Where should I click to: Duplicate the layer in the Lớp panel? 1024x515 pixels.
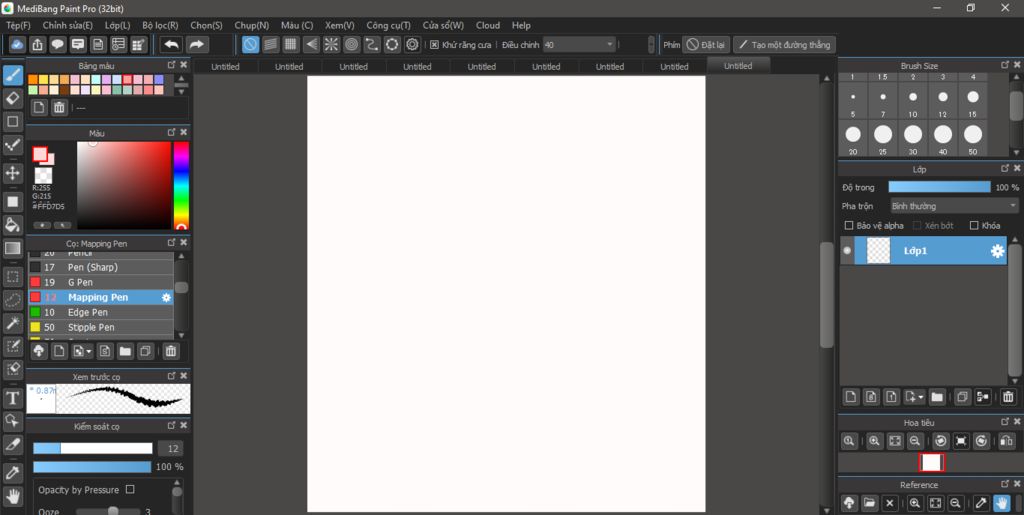point(962,396)
